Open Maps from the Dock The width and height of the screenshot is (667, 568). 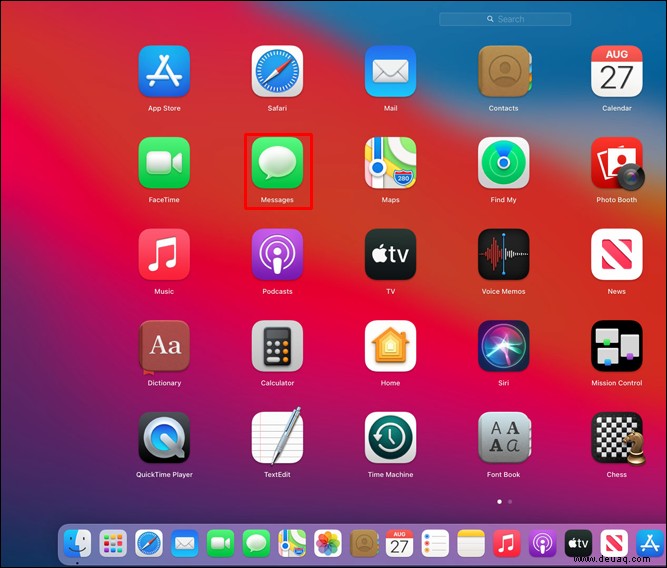(x=292, y=543)
